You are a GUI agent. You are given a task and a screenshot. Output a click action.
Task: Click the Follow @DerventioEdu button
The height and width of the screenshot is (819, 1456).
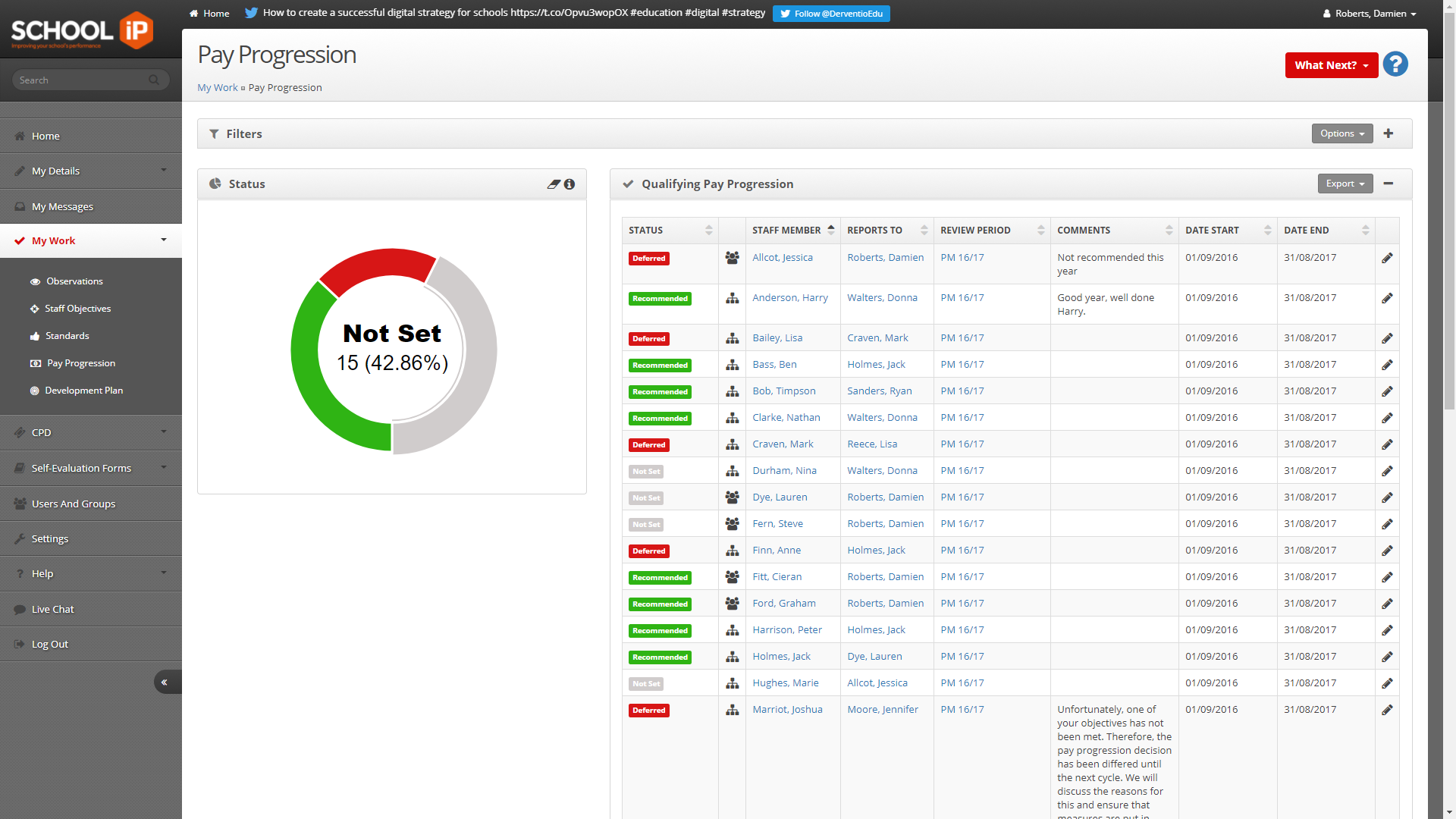coord(831,14)
